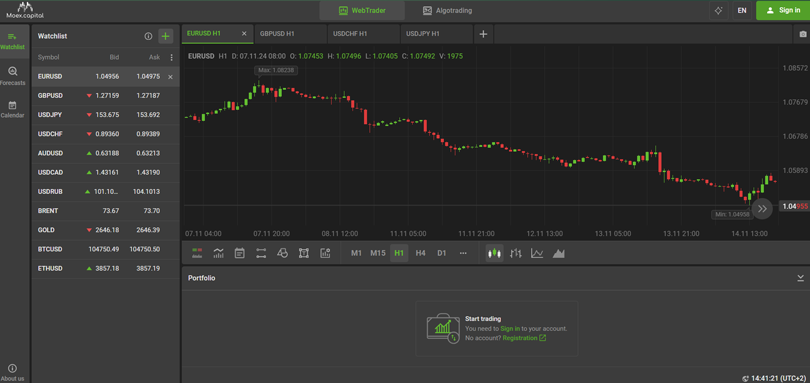
Task: Open the chart settings tool
Action: [x=325, y=253]
